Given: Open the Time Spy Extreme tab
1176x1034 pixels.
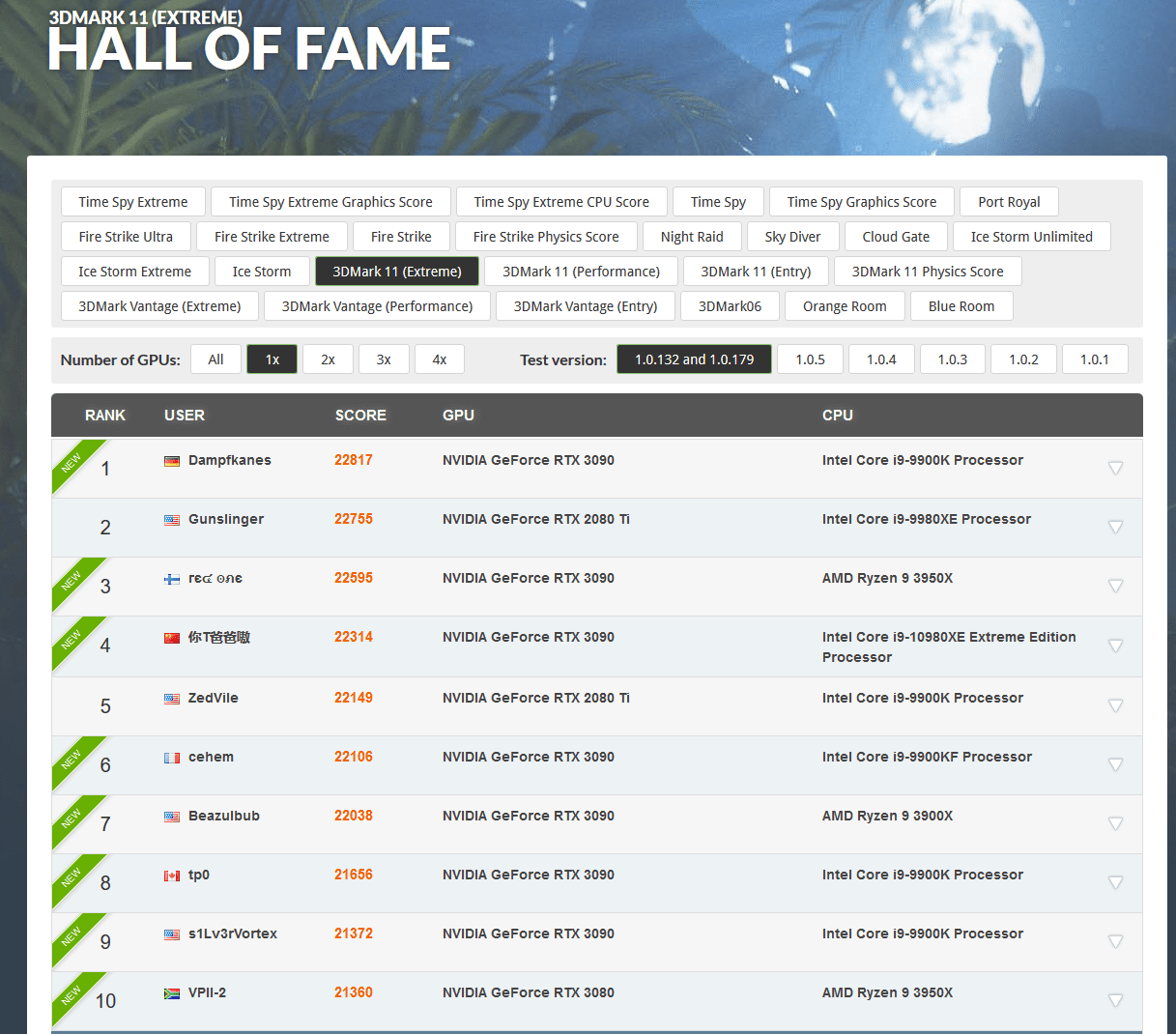Looking at the screenshot, I should (133, 202).
